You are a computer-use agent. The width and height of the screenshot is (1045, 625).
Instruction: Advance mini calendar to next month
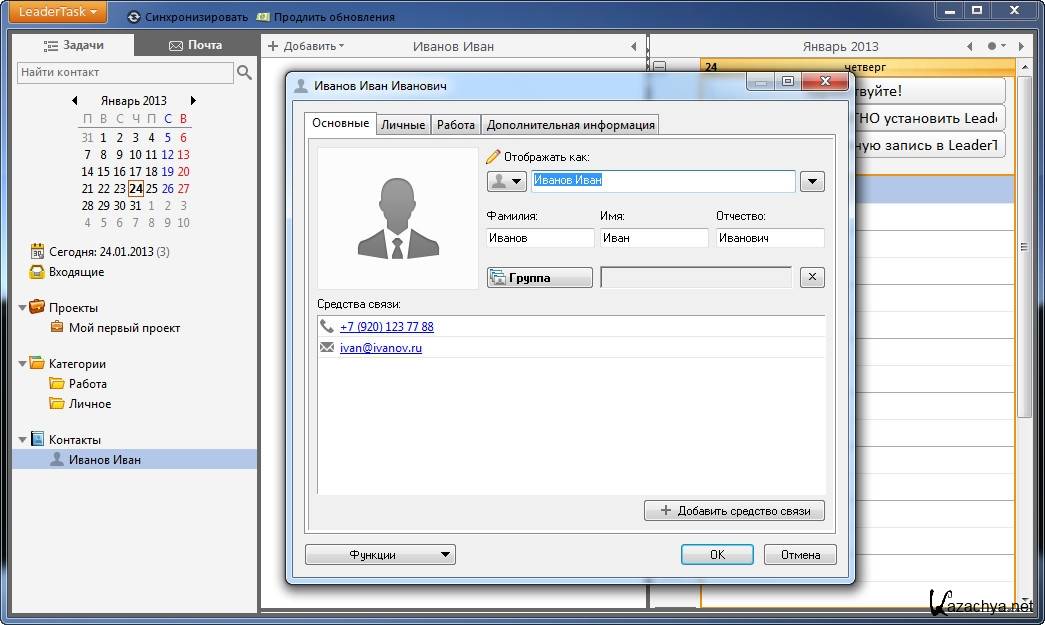click(x=193, y=101)
